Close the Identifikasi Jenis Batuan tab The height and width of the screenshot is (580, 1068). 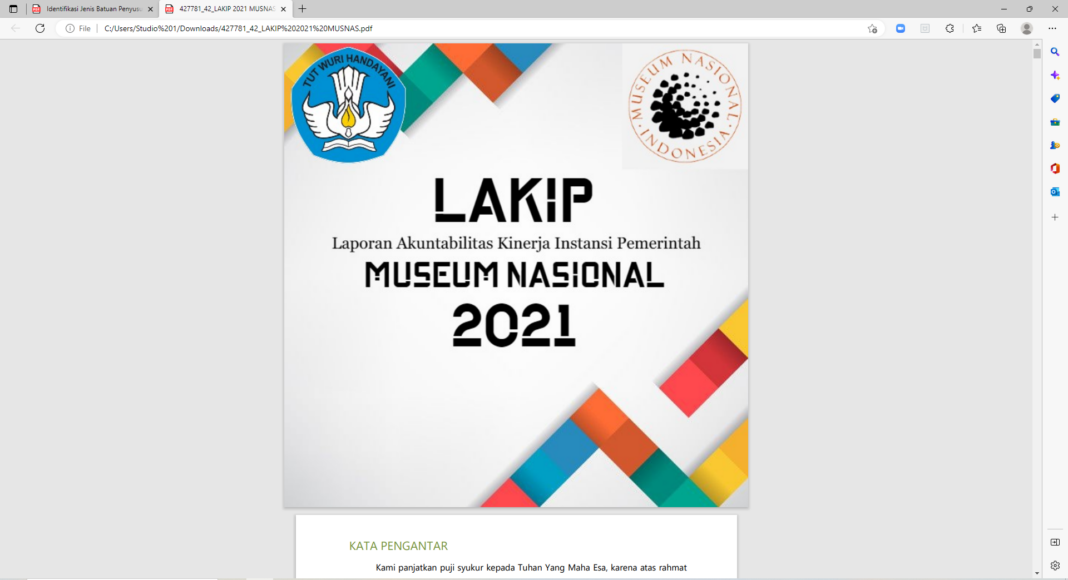tap(151, 9)
